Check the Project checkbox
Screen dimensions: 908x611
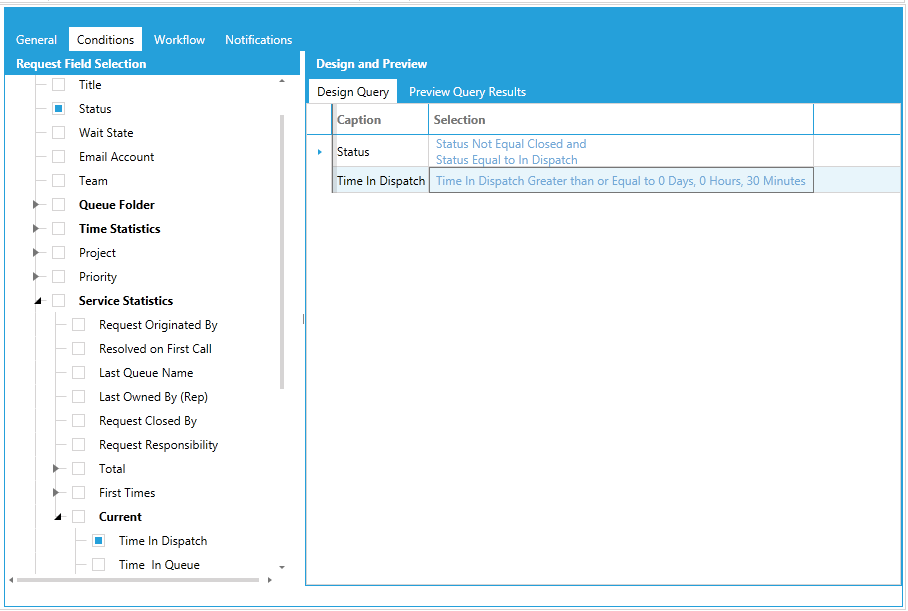coord(58,253)
